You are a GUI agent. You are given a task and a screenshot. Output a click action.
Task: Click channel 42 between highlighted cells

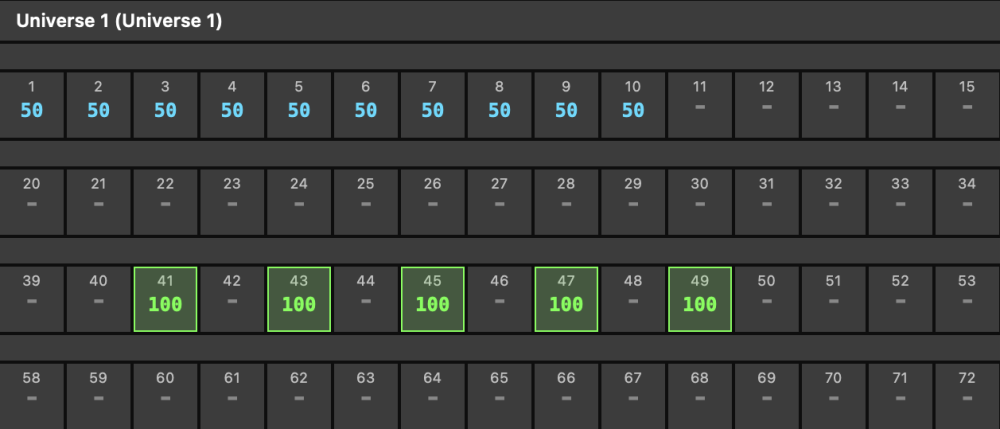(x=232, y=298)
